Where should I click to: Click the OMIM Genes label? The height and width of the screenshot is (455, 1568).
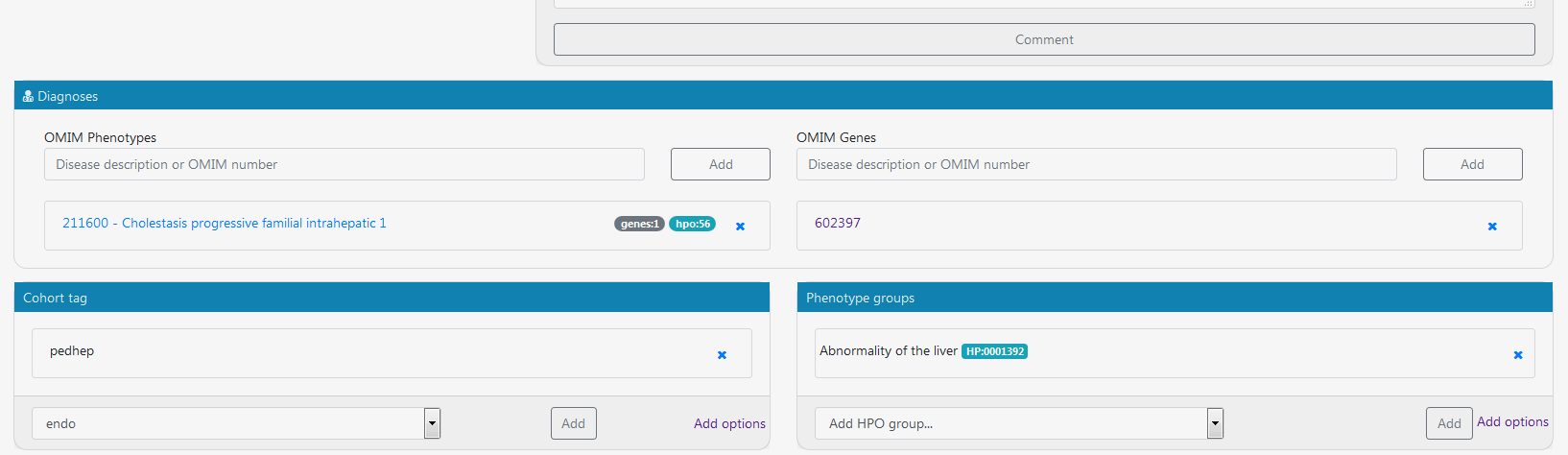(836, 137)
